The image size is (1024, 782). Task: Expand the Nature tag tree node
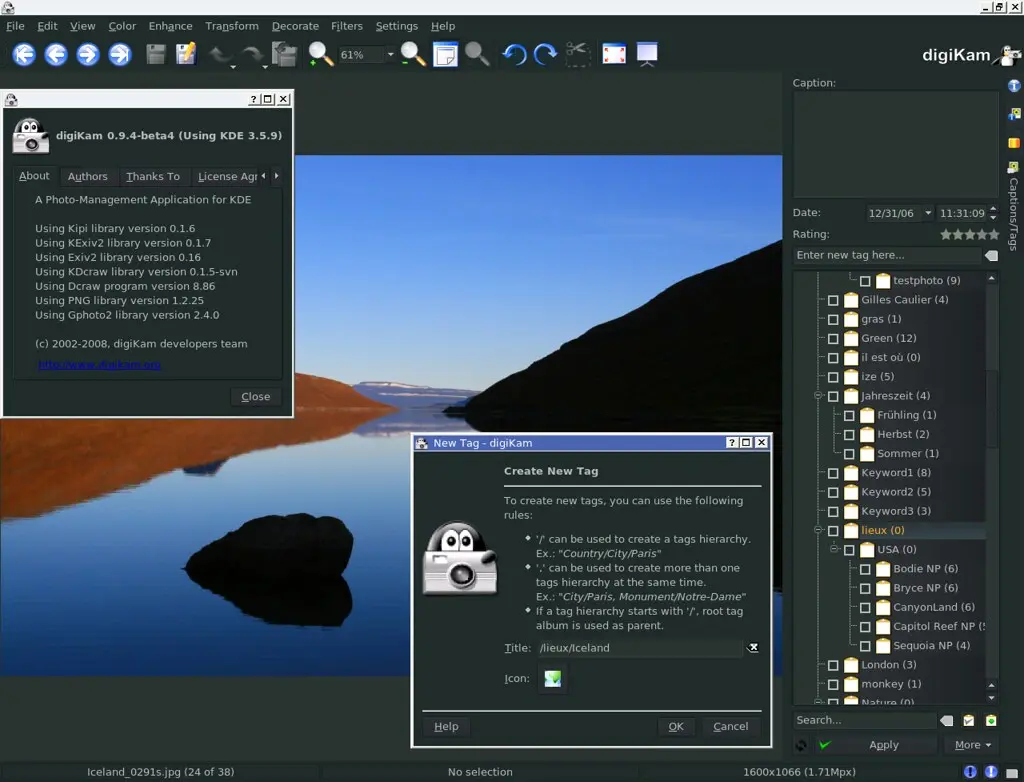819,703
